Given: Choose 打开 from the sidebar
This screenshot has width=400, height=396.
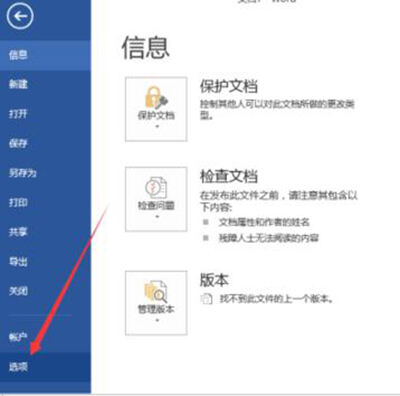Looking at the screenshot, I should (x=45, y=114).
